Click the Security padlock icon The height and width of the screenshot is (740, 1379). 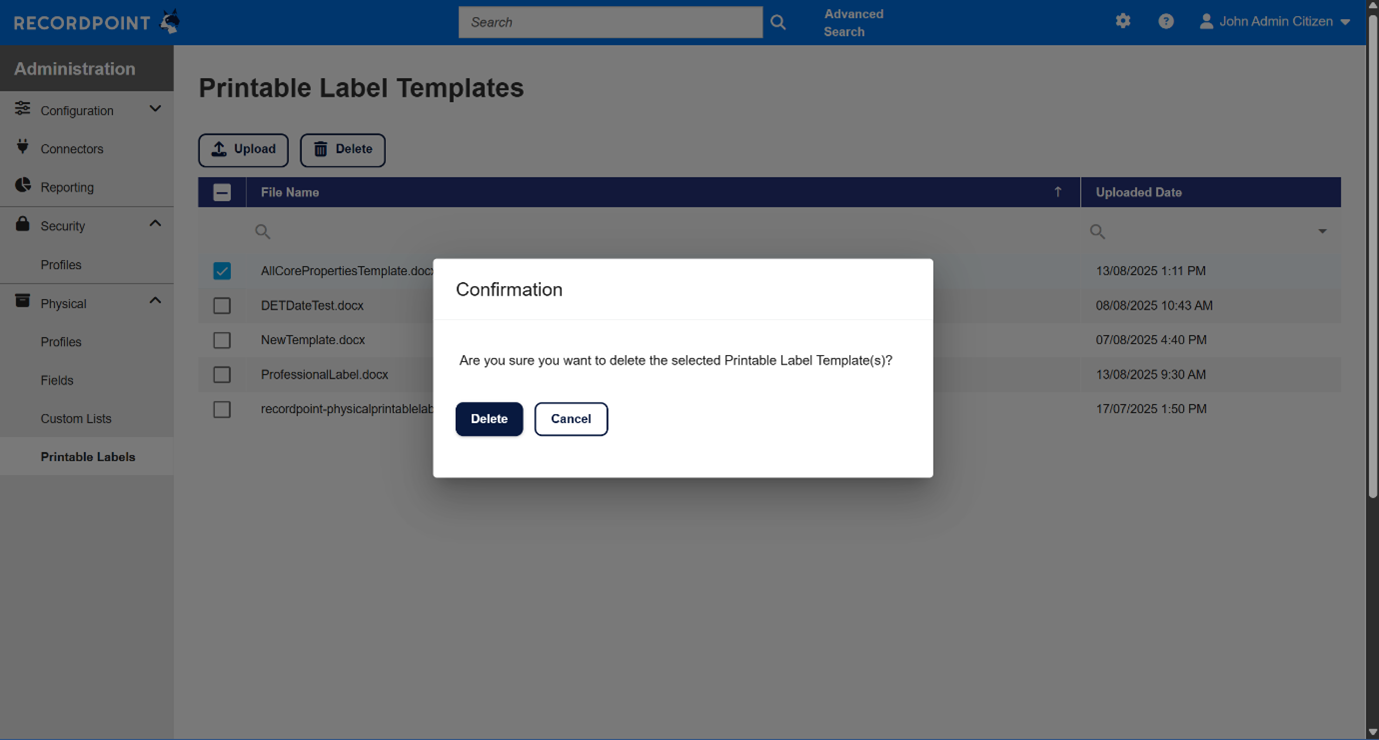(x=22, y=225)
